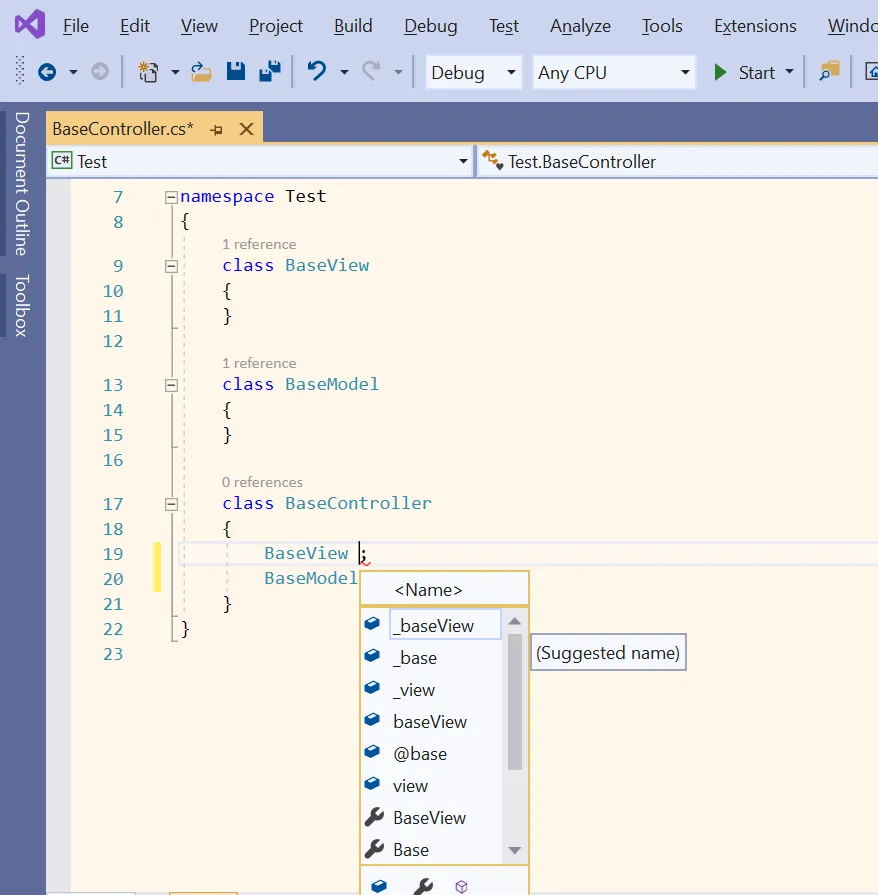Image resolution: width=878 pixels, height=895 pixels.
Task: Click the New Project icon
Action: pyautogui.click(x=149, y=72)
